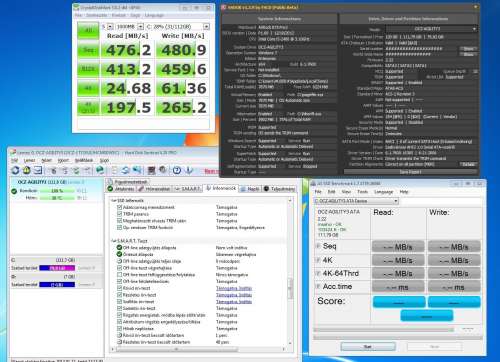500x362 pixels.
Task: Select the Információk tab
Action: [221, 188]
